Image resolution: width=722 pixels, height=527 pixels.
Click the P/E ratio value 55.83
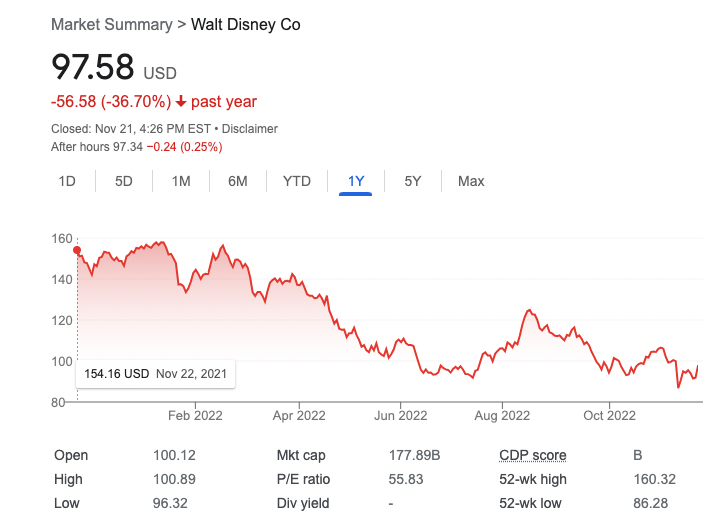point(406,479)
